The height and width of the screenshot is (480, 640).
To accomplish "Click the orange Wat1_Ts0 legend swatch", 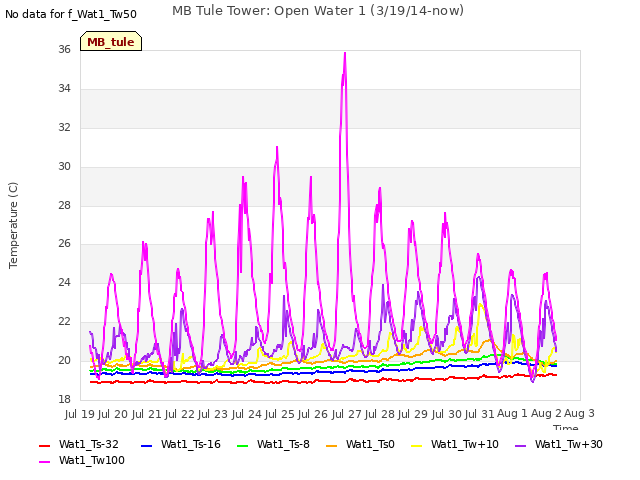I will click(331, 446).
